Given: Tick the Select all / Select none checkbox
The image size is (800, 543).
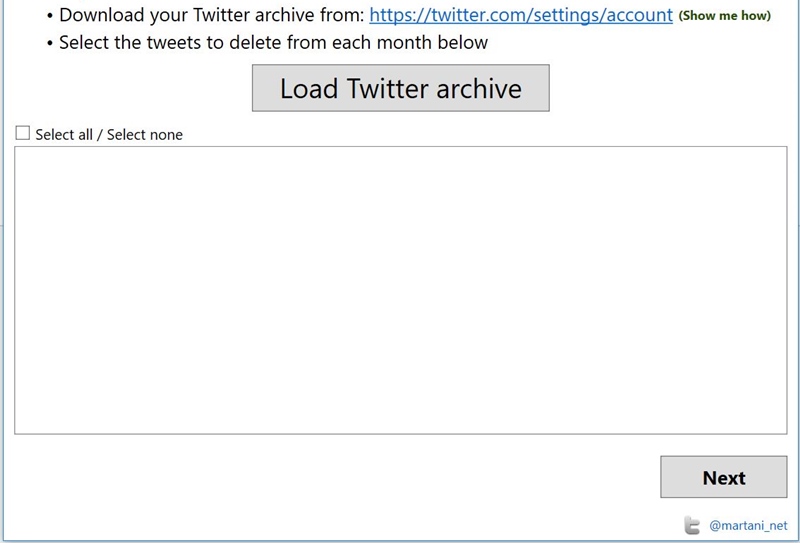Looking at the screenshot, I should pyautogui.click(x=23, y=133).
